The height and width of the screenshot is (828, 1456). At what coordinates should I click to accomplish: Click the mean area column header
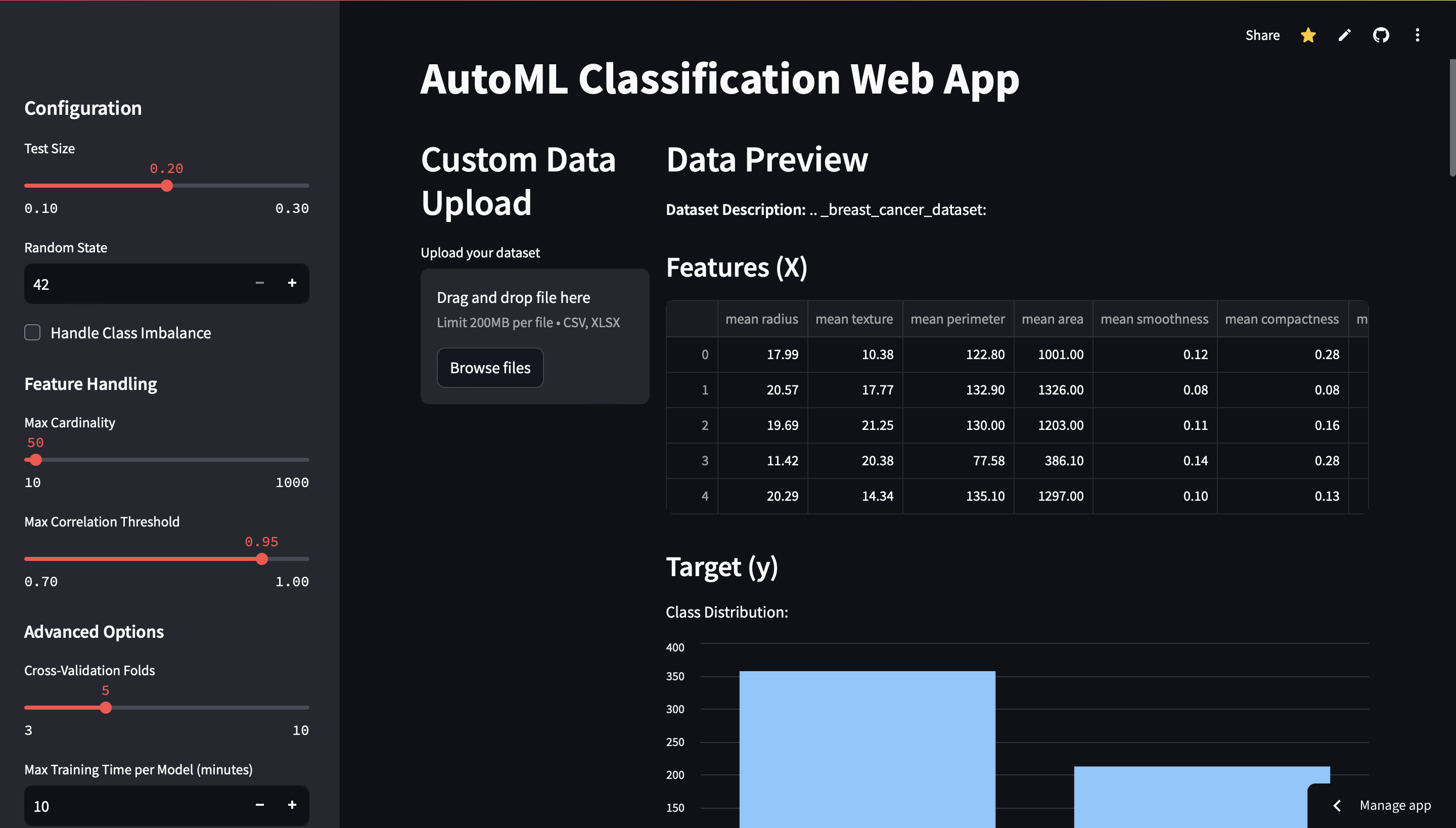click(x=1052, y=319)
